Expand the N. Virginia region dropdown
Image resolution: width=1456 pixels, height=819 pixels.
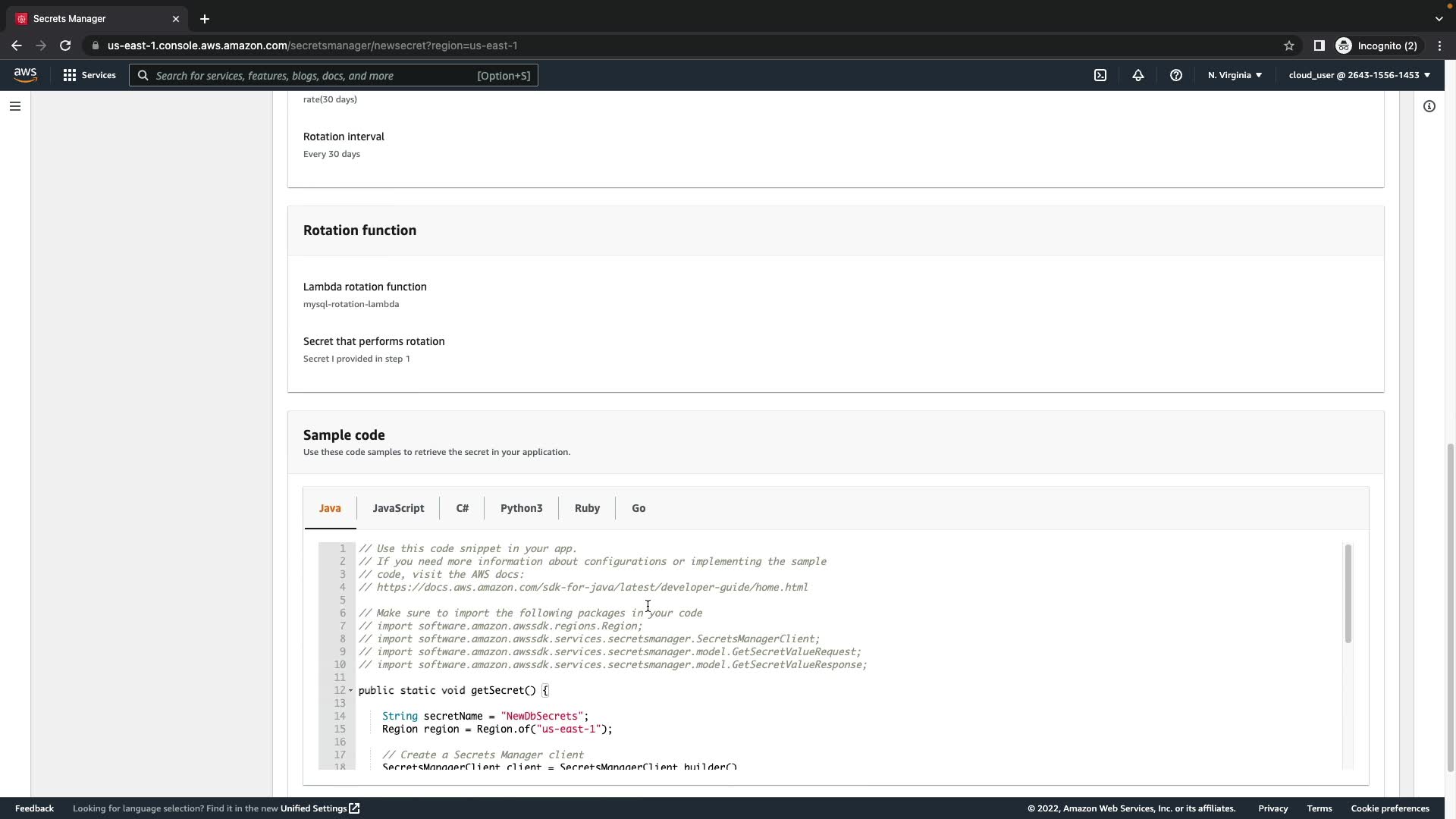point(1235,75)
